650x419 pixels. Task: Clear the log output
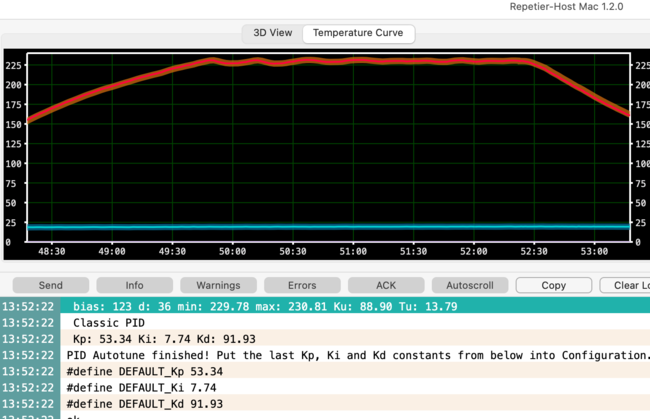[630, 285]
